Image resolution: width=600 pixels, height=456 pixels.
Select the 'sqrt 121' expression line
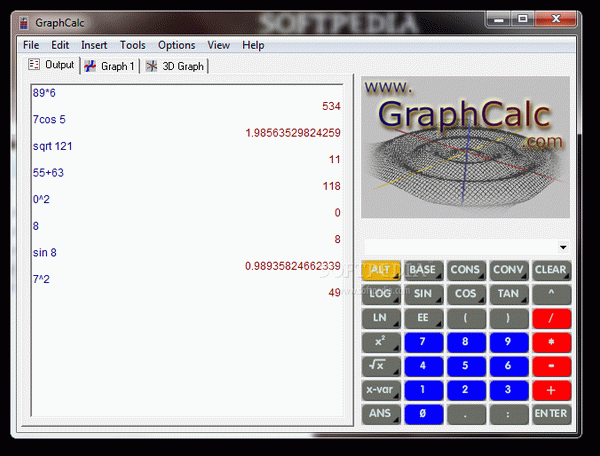click(x=53, y=146)
